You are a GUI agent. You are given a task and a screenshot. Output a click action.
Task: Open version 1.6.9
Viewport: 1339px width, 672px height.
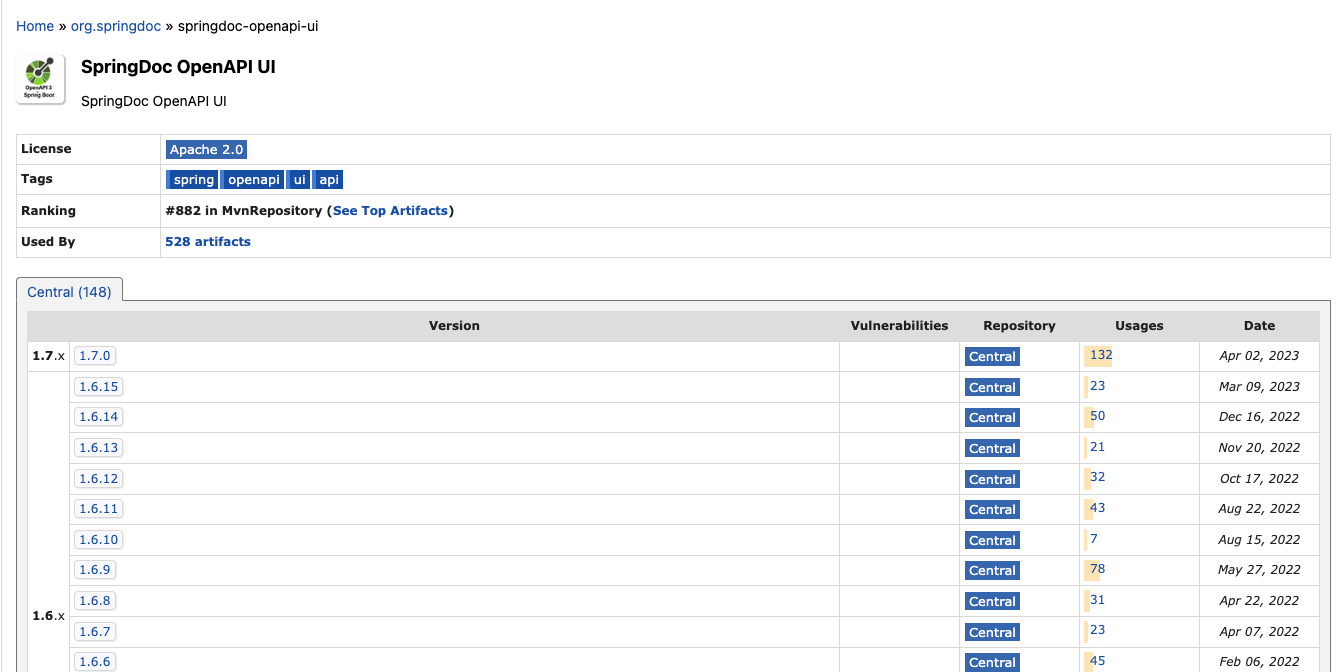tap(94, 569)
